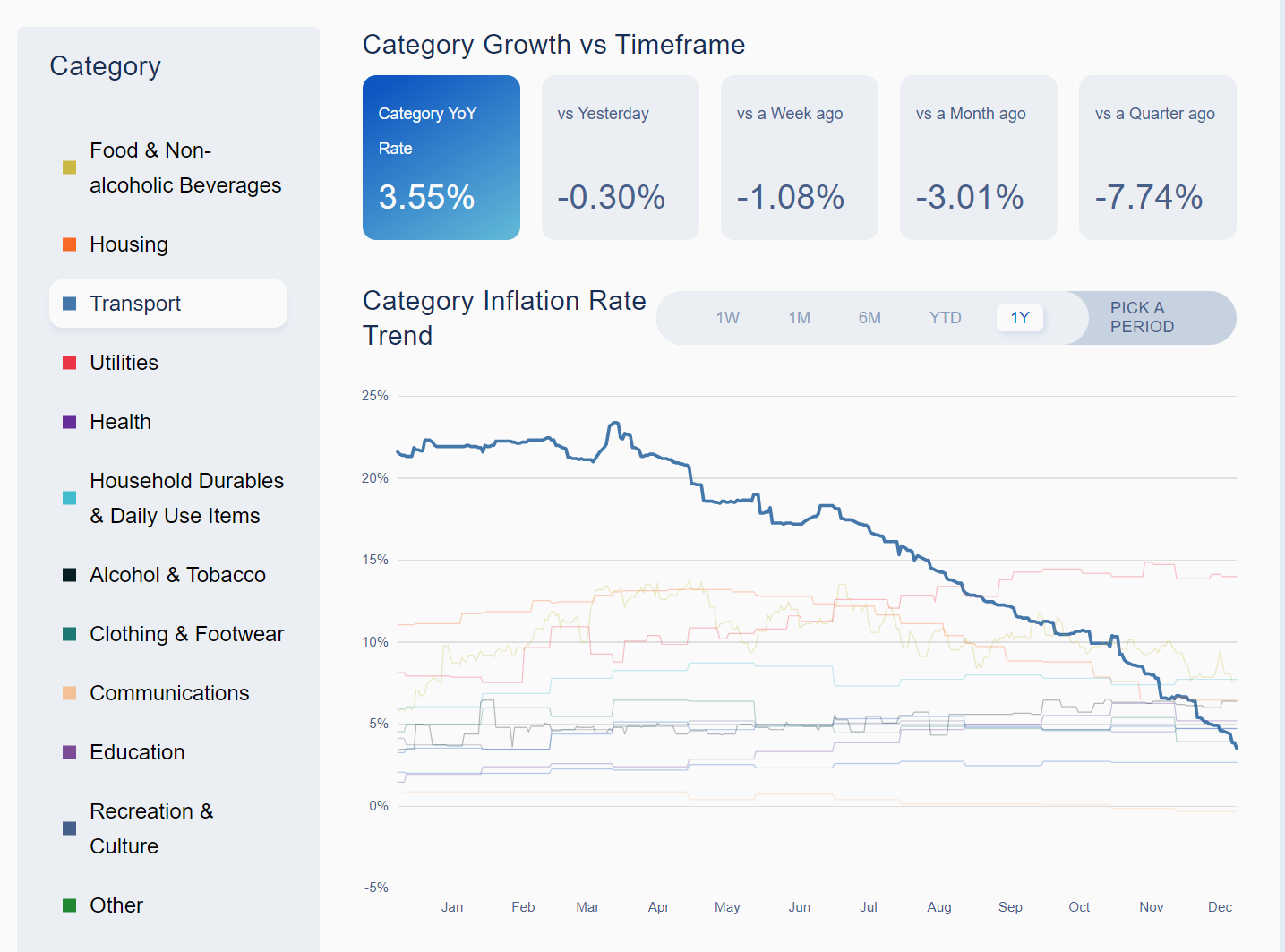Switch the trend to 1M period

click(799, 318)
